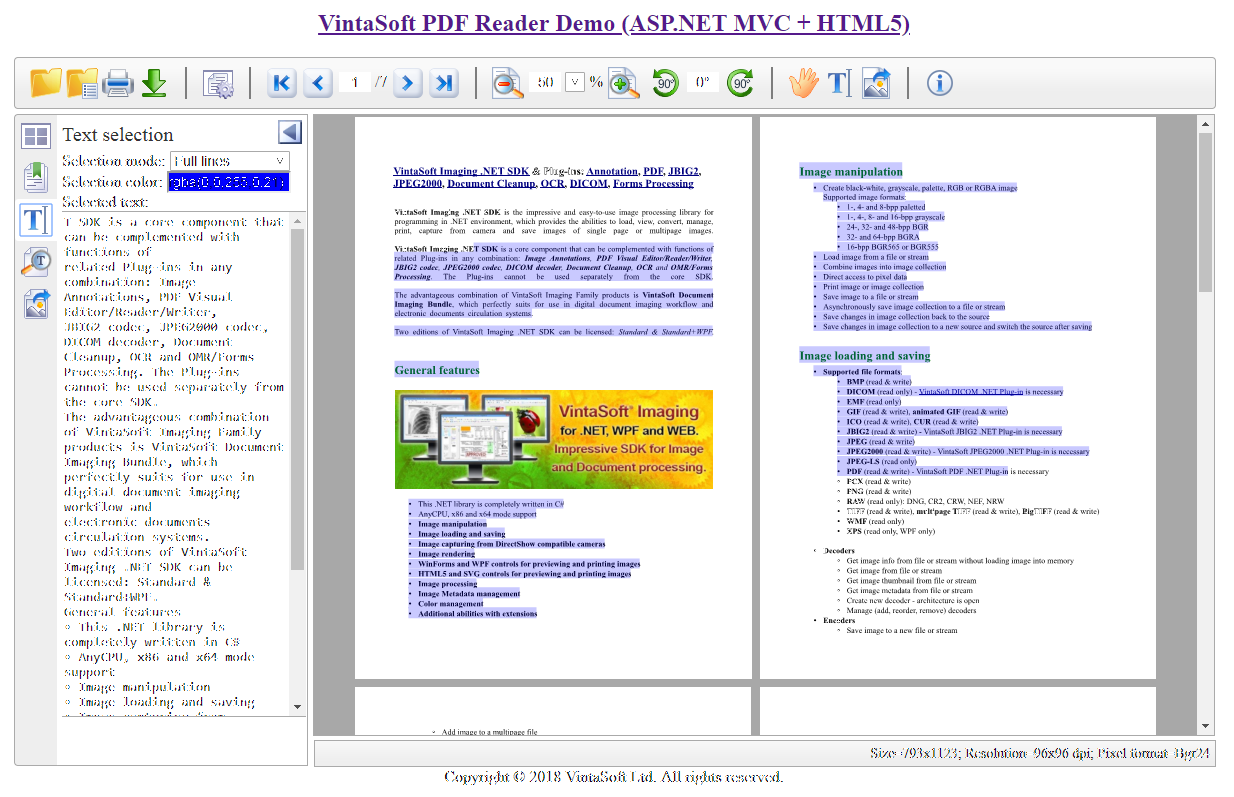The image size is (1234, 797).
Task: Click the Forms Processing link in the document
Action: pos(653,184)
